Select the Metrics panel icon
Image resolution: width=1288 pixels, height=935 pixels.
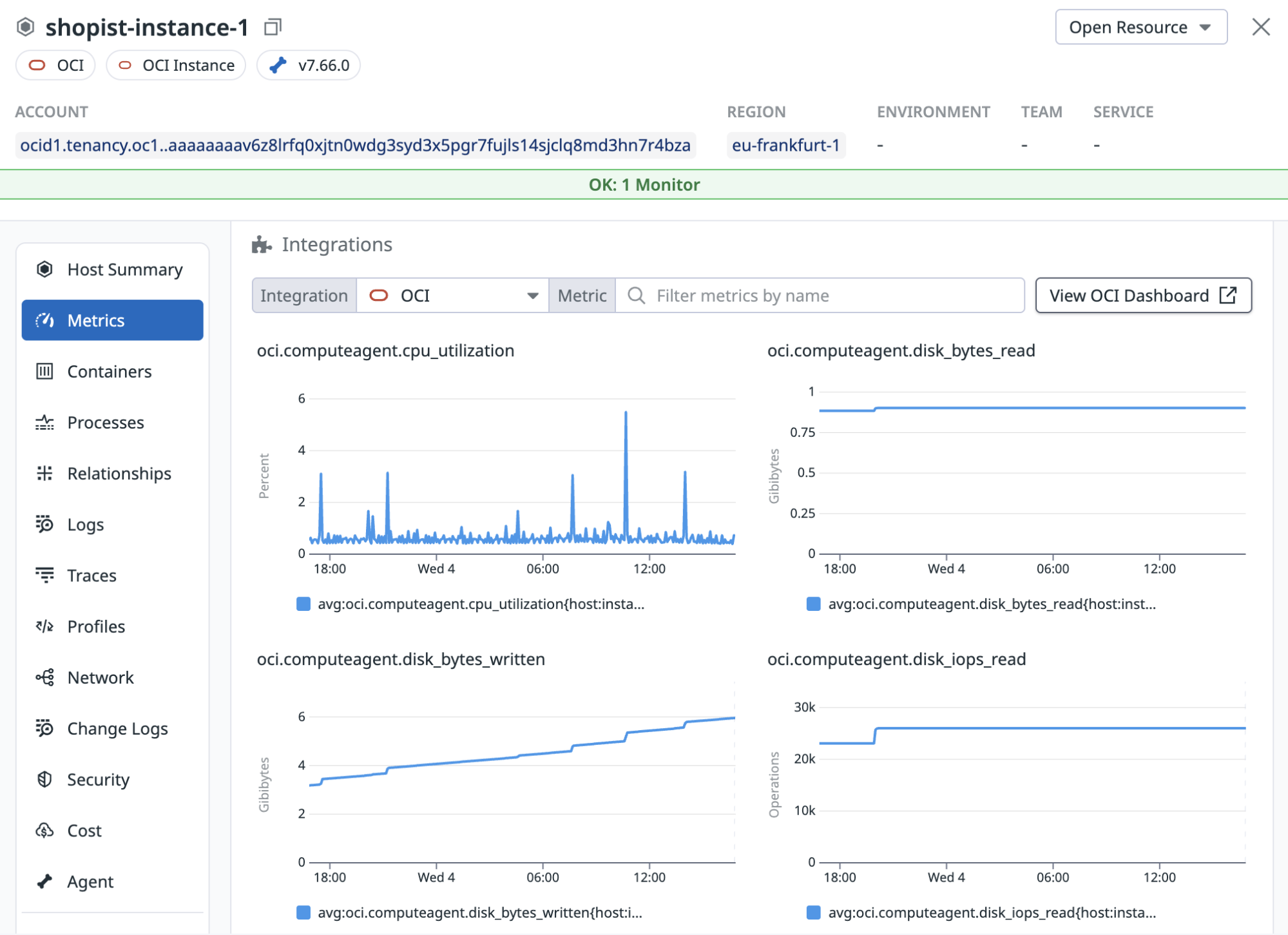click(44, 320)
